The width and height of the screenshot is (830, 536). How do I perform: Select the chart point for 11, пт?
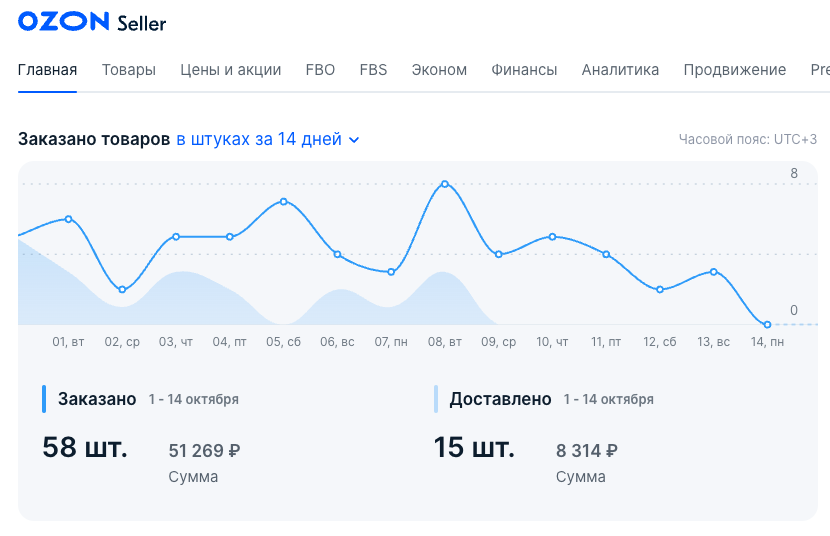click(607, 255)
